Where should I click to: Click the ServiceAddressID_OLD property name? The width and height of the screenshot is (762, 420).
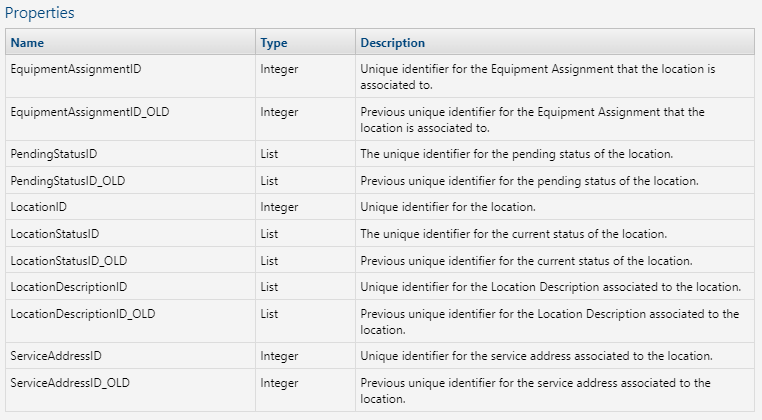point(70,383)
